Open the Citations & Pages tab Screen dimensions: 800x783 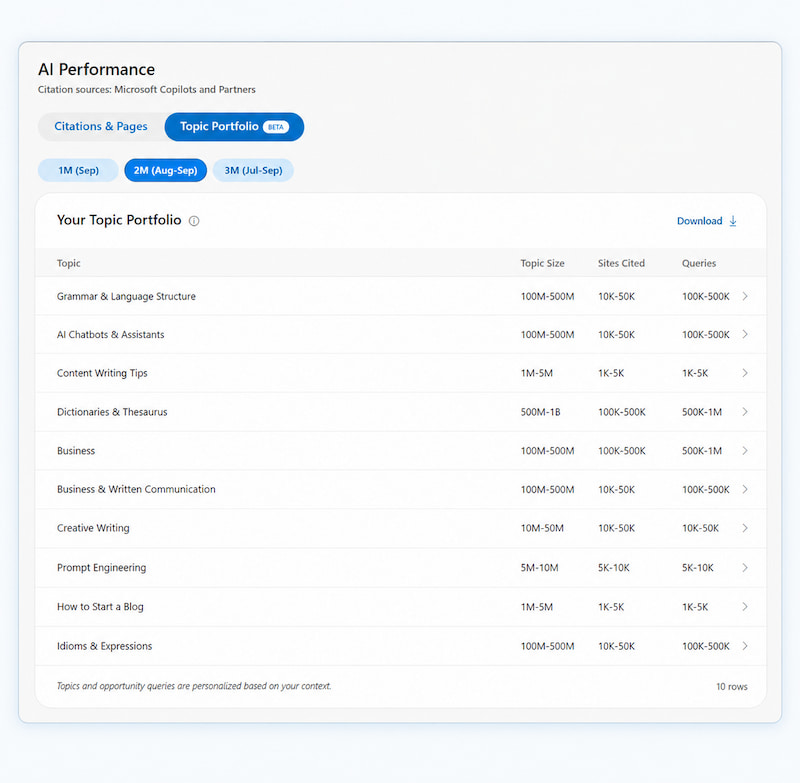101,127
